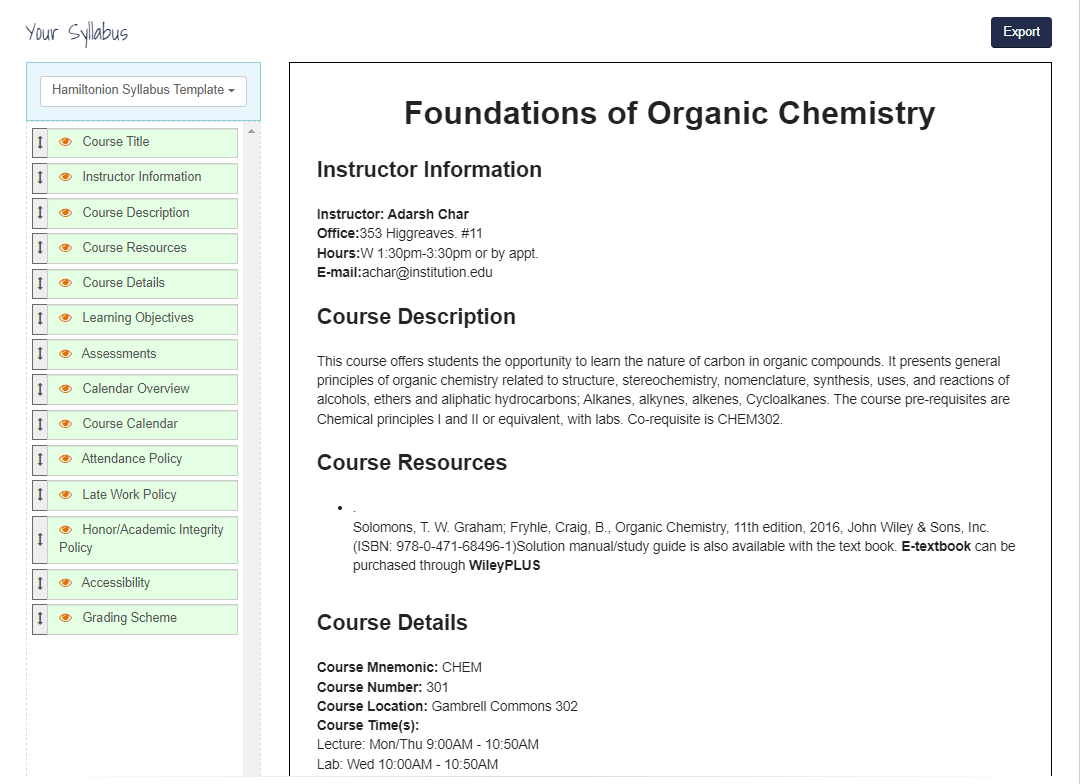Click the Foundations of Organic Chemistry title
1080x784 pixels.
[669, 113]
